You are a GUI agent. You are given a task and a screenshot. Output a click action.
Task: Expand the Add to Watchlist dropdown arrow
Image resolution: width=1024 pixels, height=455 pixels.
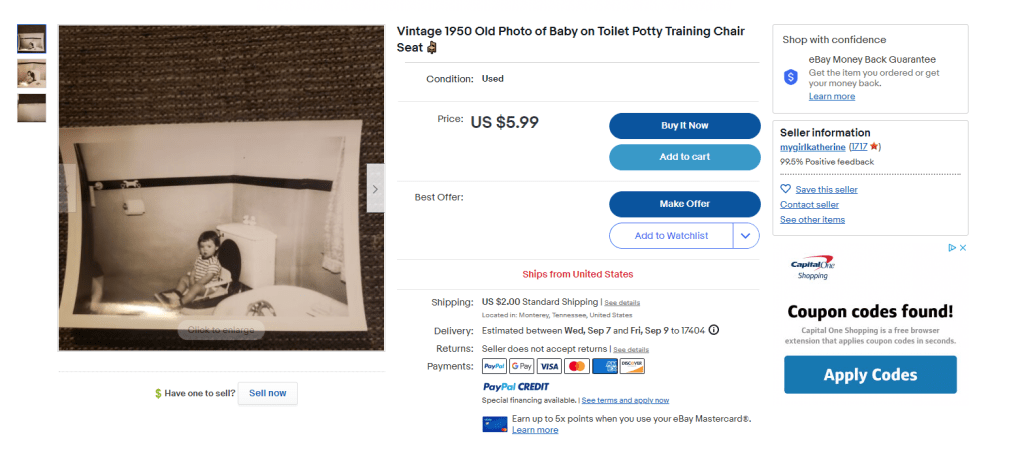[746, 236]
